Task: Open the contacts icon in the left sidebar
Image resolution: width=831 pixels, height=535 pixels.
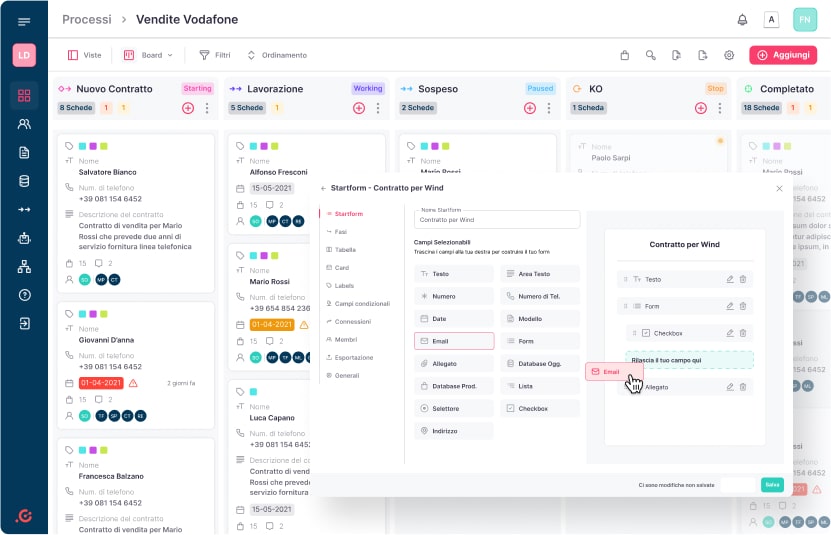Action: 24,124
